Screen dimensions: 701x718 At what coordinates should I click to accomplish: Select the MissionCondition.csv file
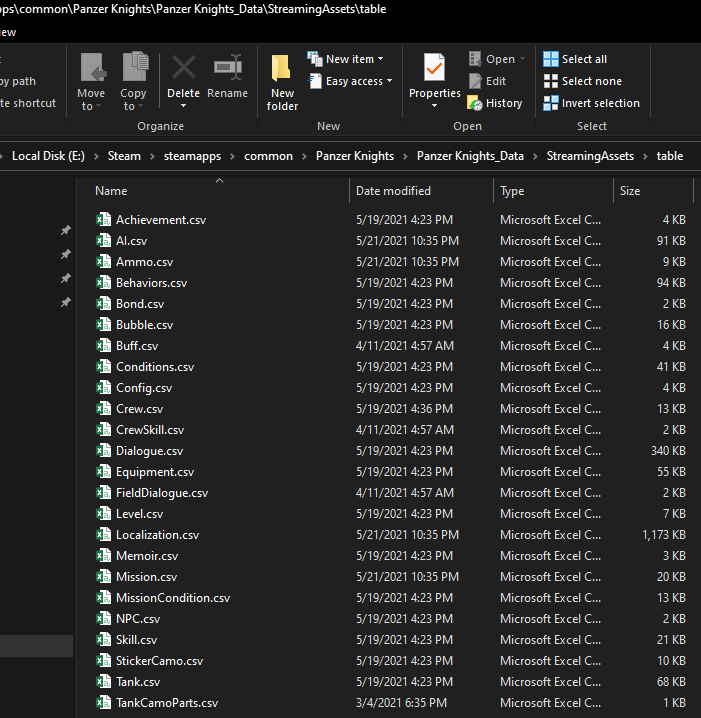tap(173, 598)
